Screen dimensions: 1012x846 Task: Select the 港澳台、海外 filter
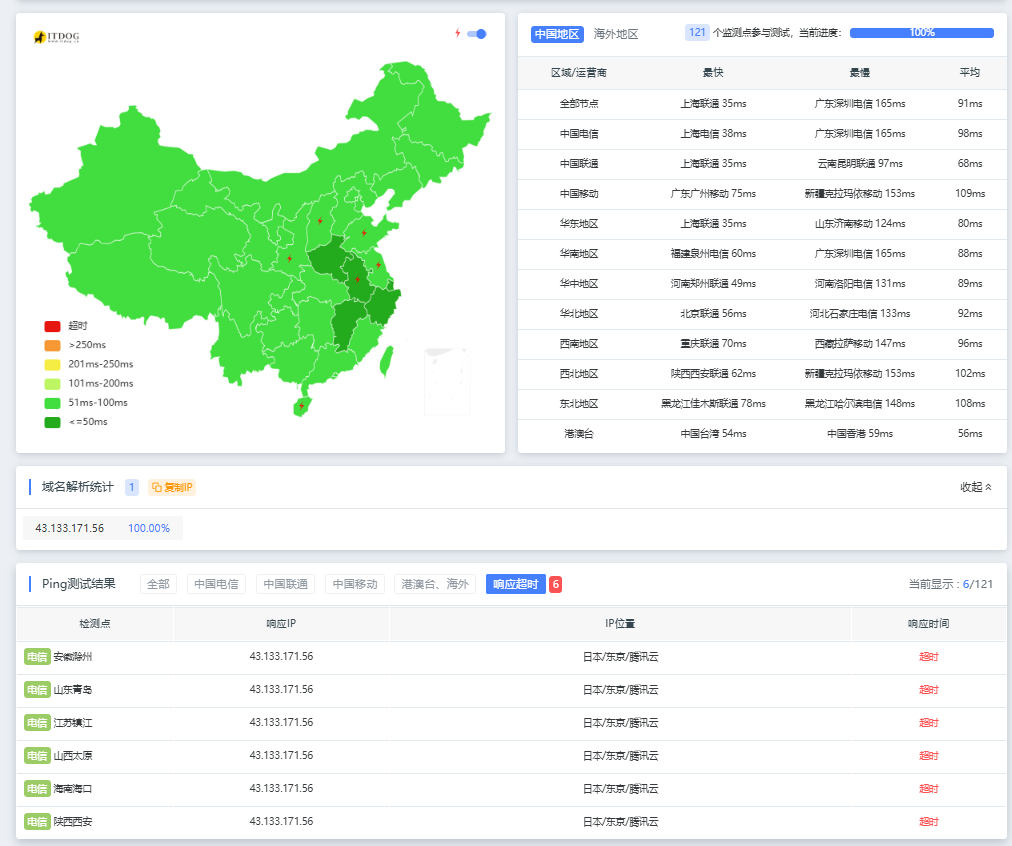point(435,584)
